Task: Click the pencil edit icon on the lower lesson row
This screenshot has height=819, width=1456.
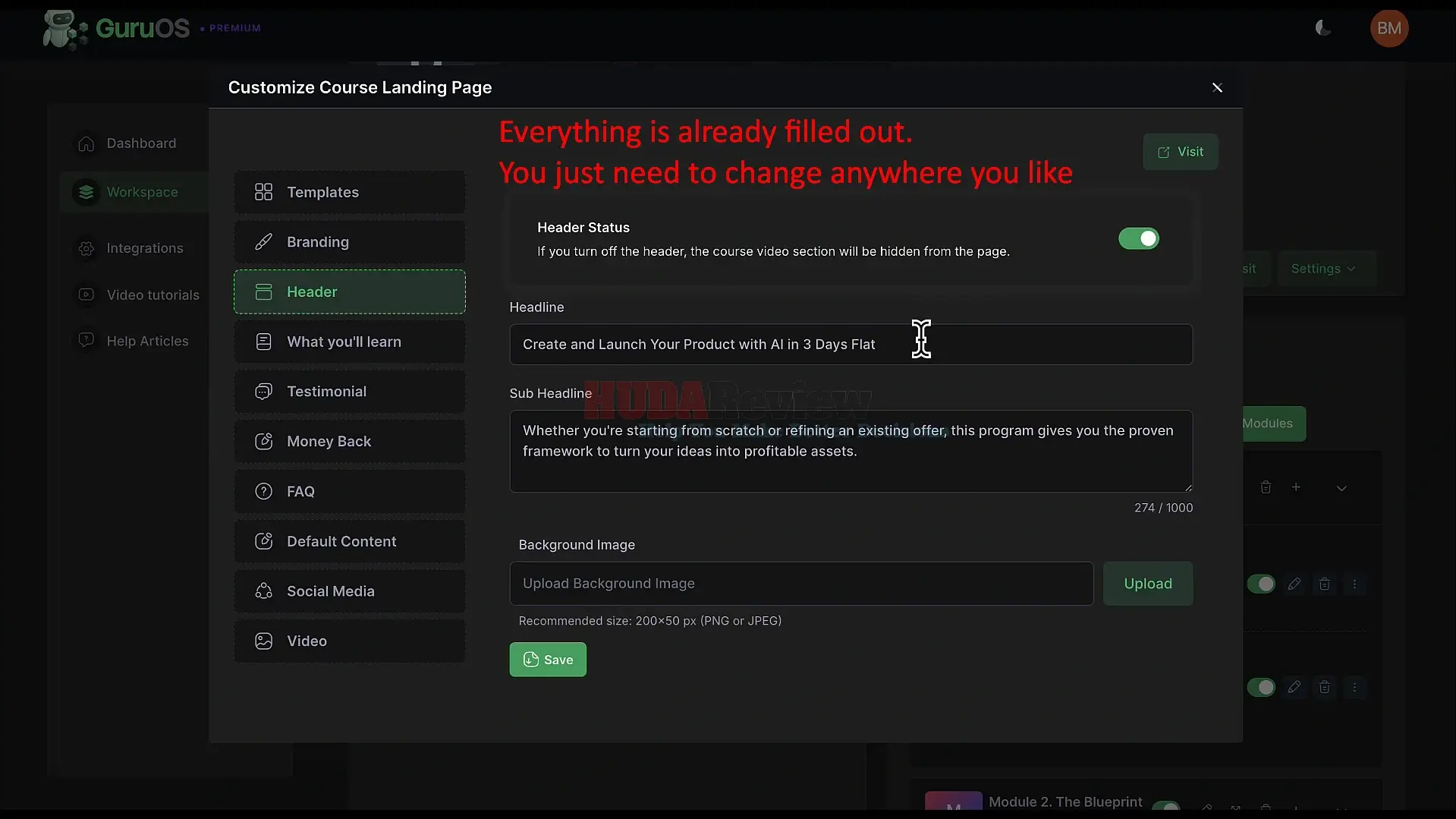Action: [1294, 687]
